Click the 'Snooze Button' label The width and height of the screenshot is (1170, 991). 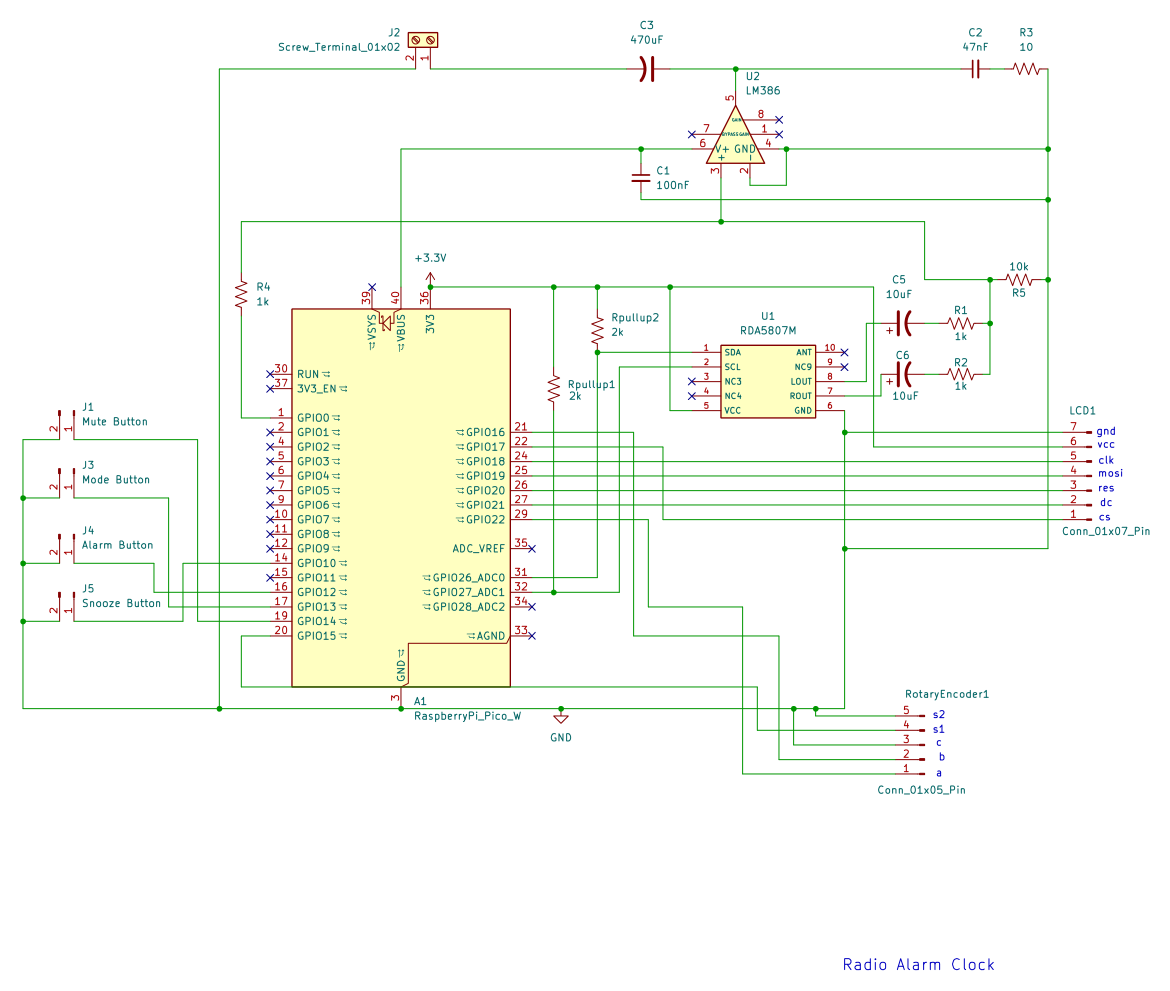point(122,604)
